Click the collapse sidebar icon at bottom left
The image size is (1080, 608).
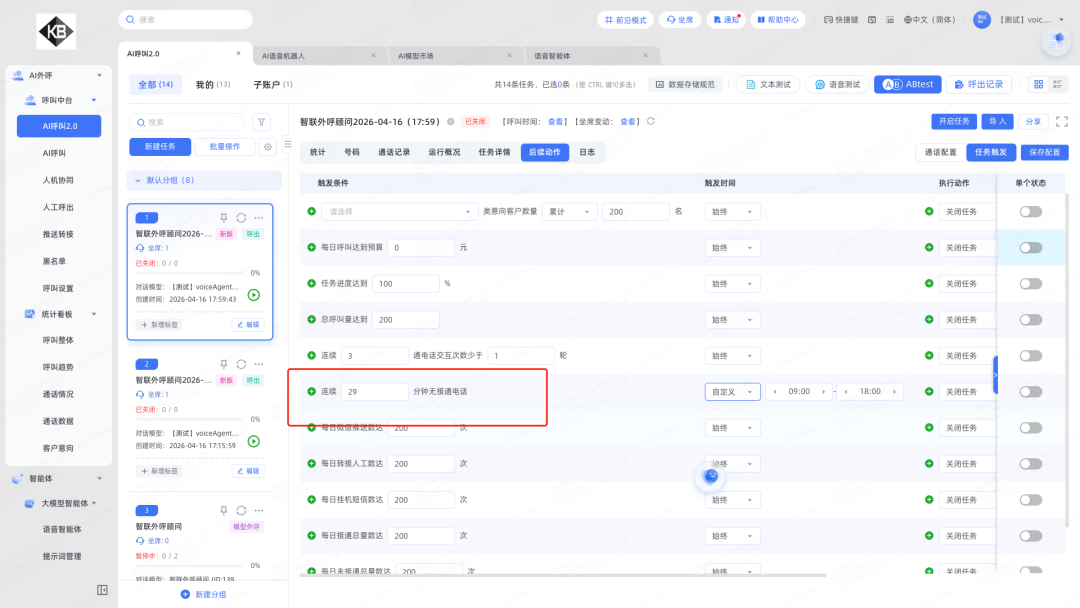(102, 590)
